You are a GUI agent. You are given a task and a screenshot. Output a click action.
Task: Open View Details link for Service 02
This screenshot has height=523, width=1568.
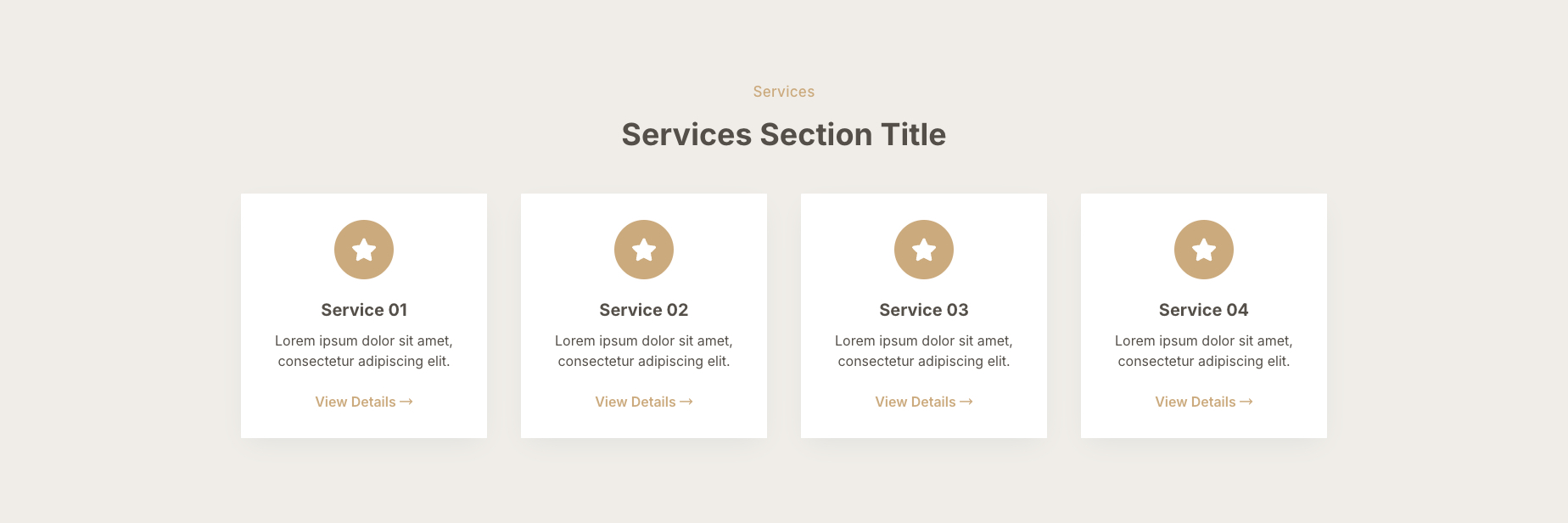(636, 402)
